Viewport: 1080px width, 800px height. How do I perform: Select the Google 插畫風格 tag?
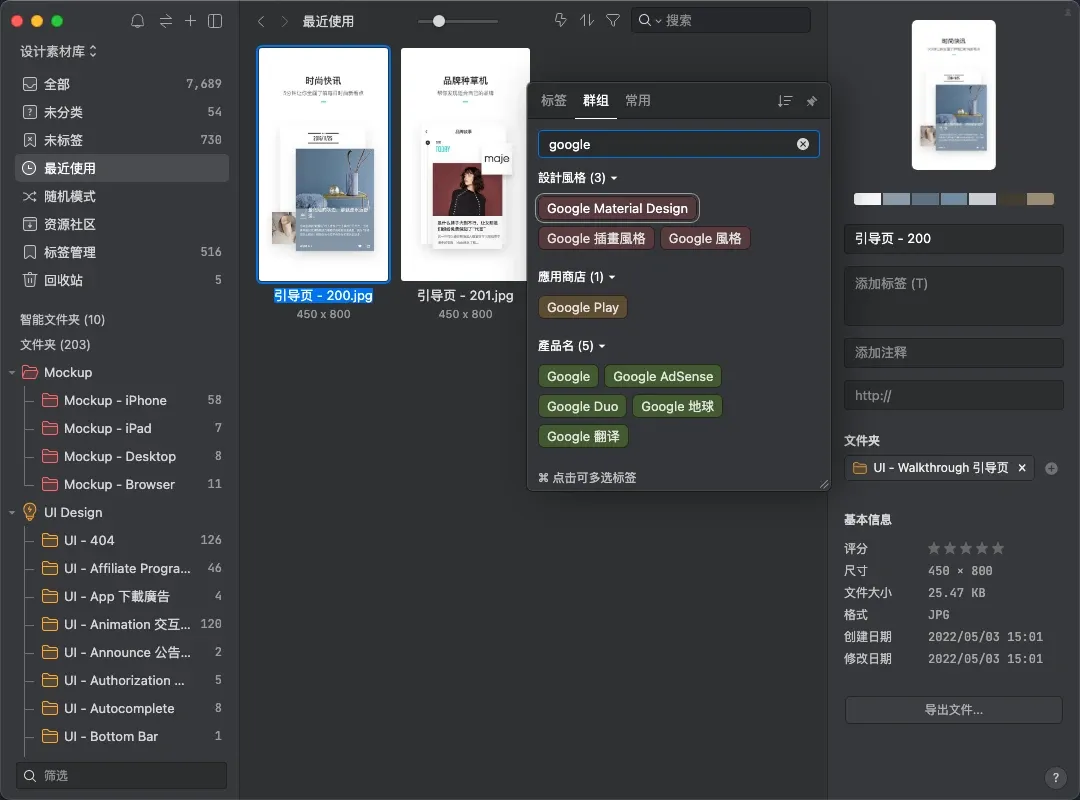click(x=596, y=238)
